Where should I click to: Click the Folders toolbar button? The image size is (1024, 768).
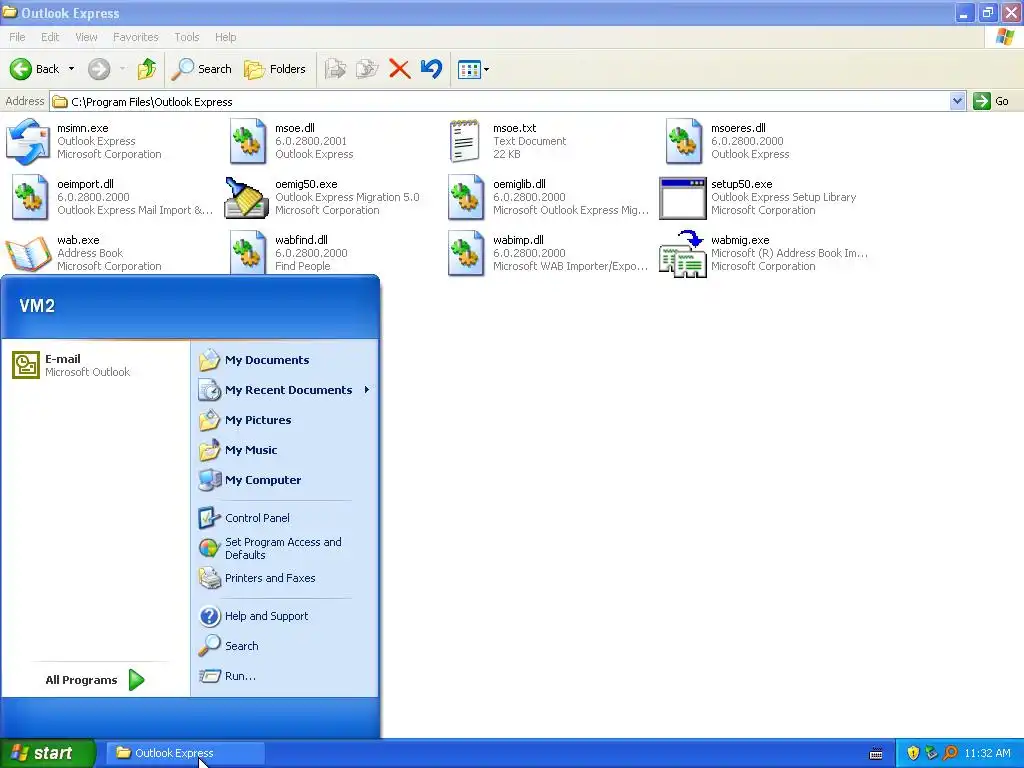tap(274, 69)
